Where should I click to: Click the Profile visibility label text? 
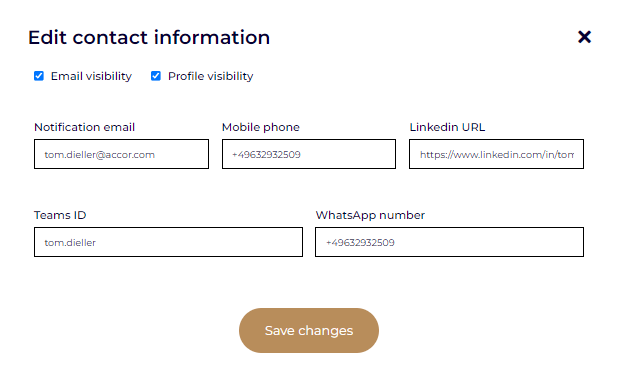(x=211, y=76)
